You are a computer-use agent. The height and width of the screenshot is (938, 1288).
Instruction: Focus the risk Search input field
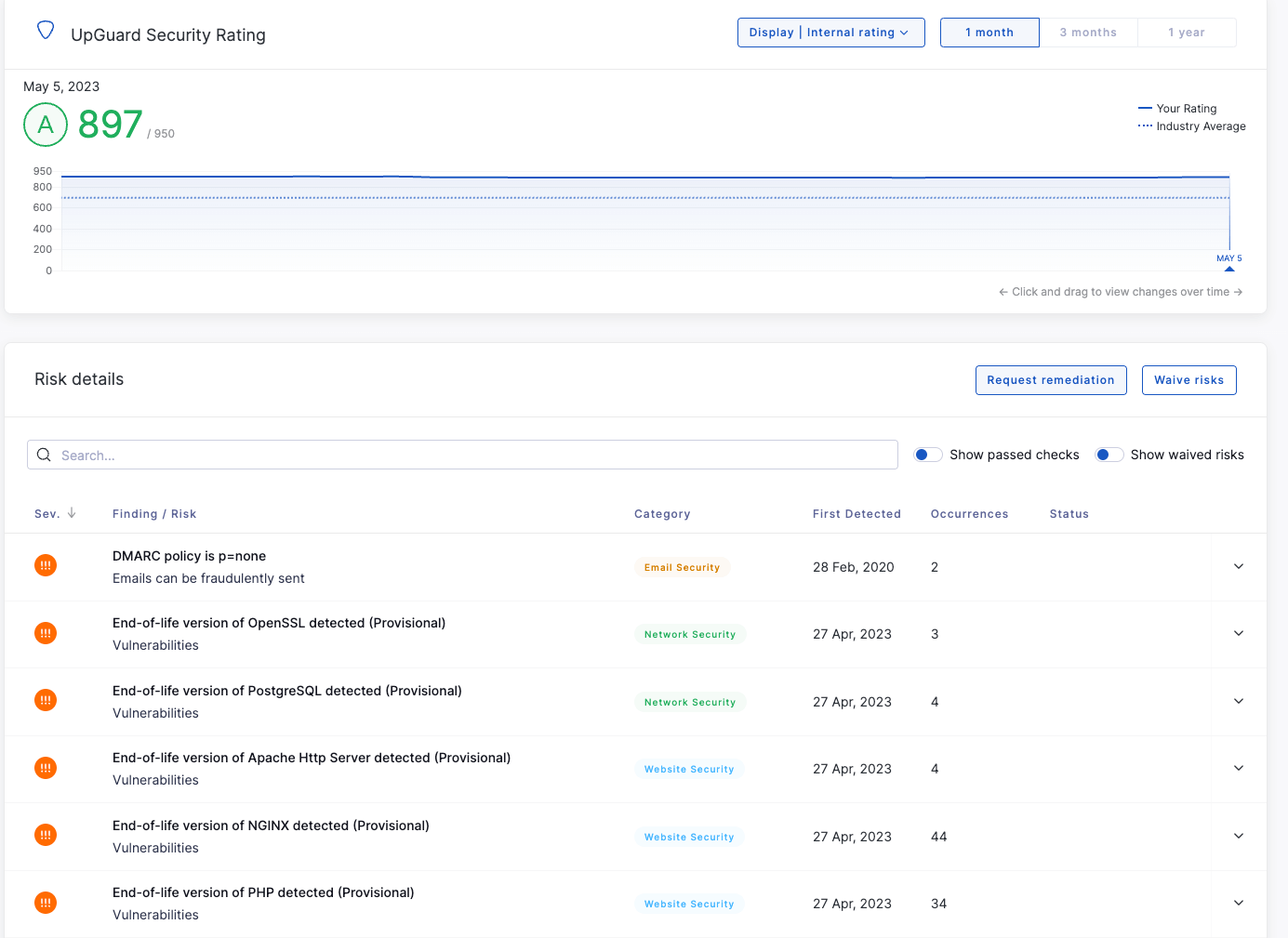pos(462,455)
